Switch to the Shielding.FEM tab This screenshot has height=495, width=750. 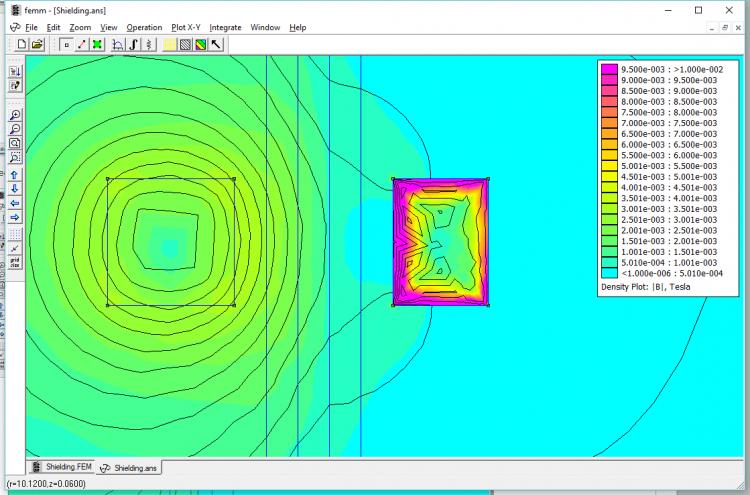coord(62,467)
